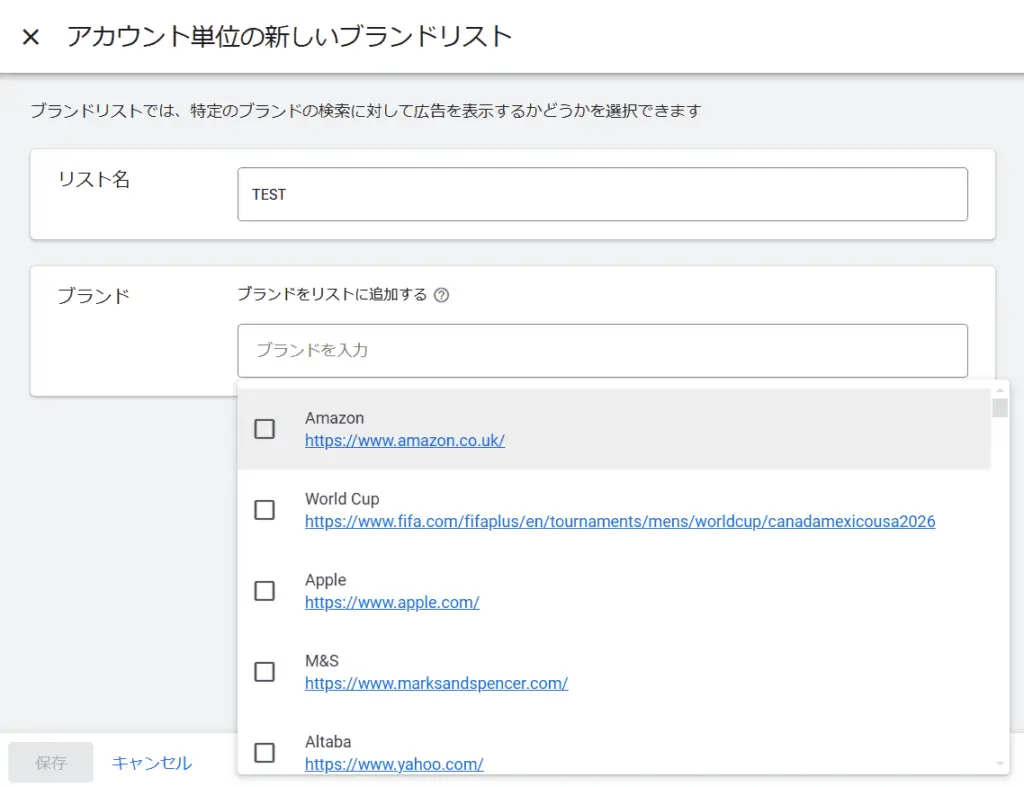Select the Apple brand checkbox
1024x787 pixels.
[264, 591]
